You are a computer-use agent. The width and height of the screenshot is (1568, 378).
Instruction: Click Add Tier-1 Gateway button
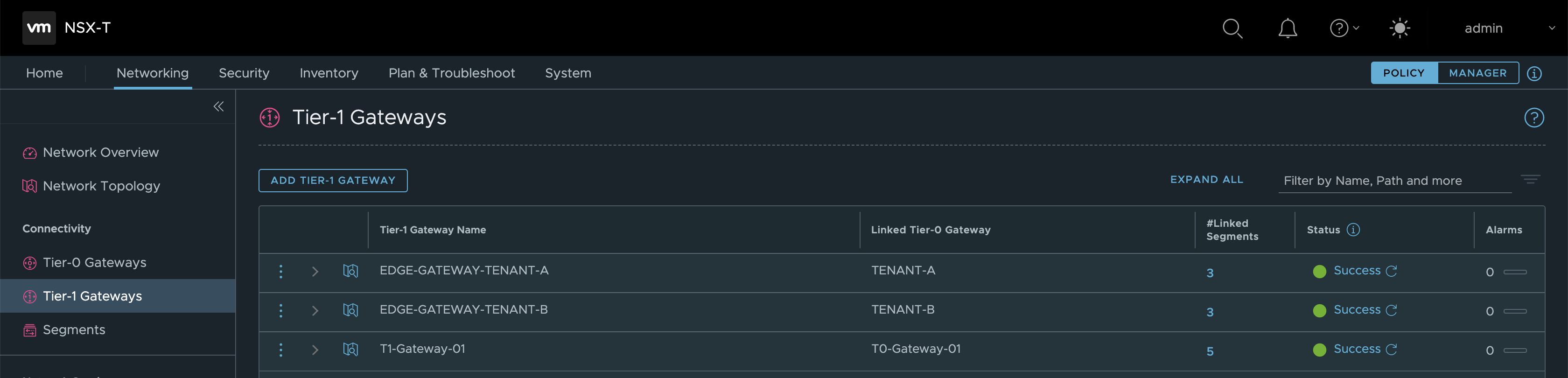(332, 180)
